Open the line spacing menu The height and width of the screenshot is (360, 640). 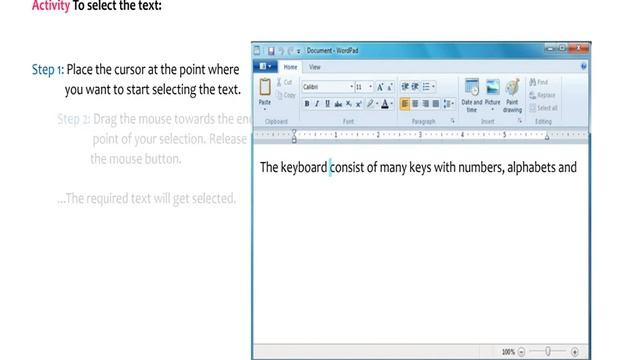(448, 104)
